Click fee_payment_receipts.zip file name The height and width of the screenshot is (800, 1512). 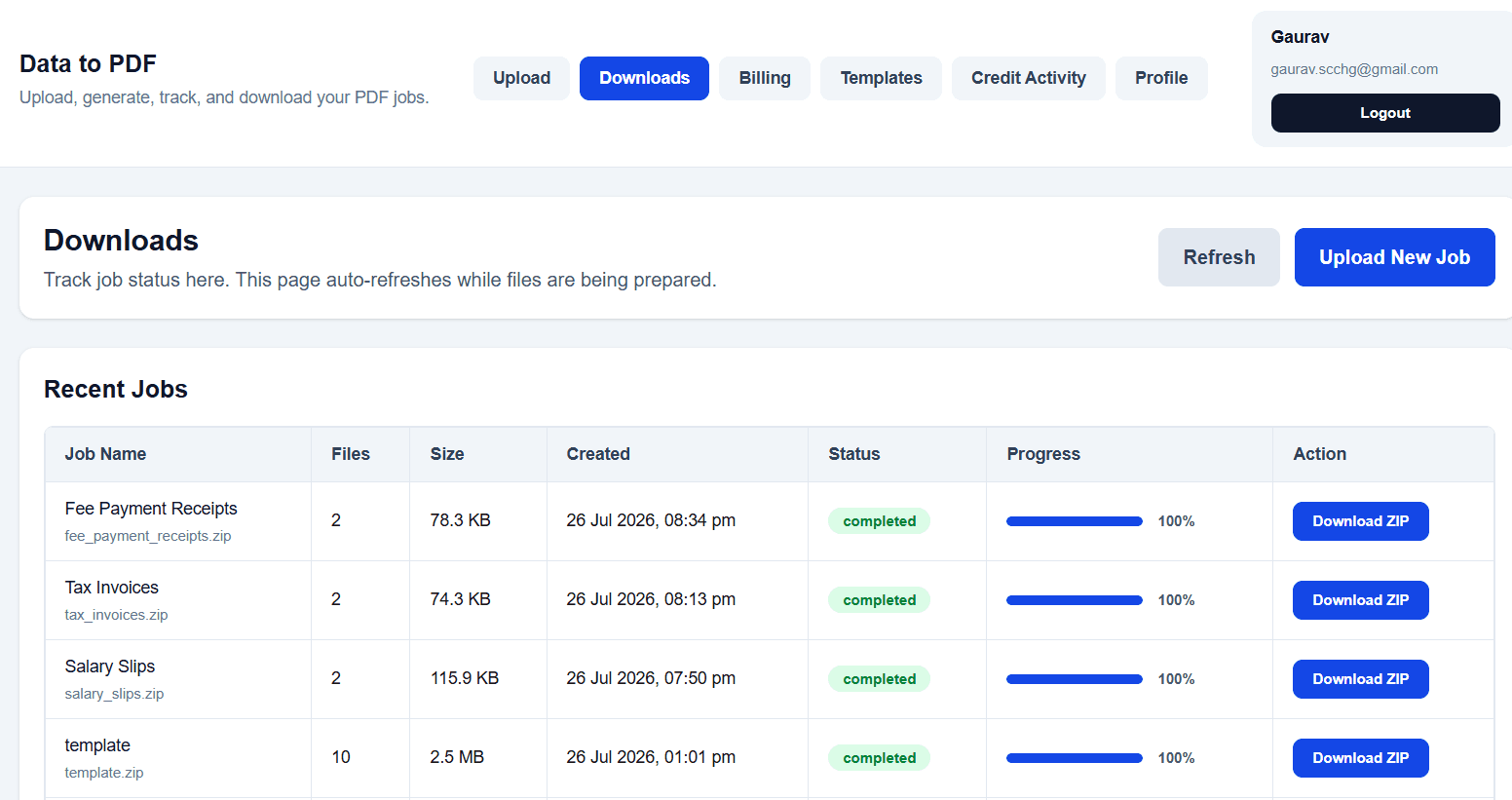[x=148, y=536]
